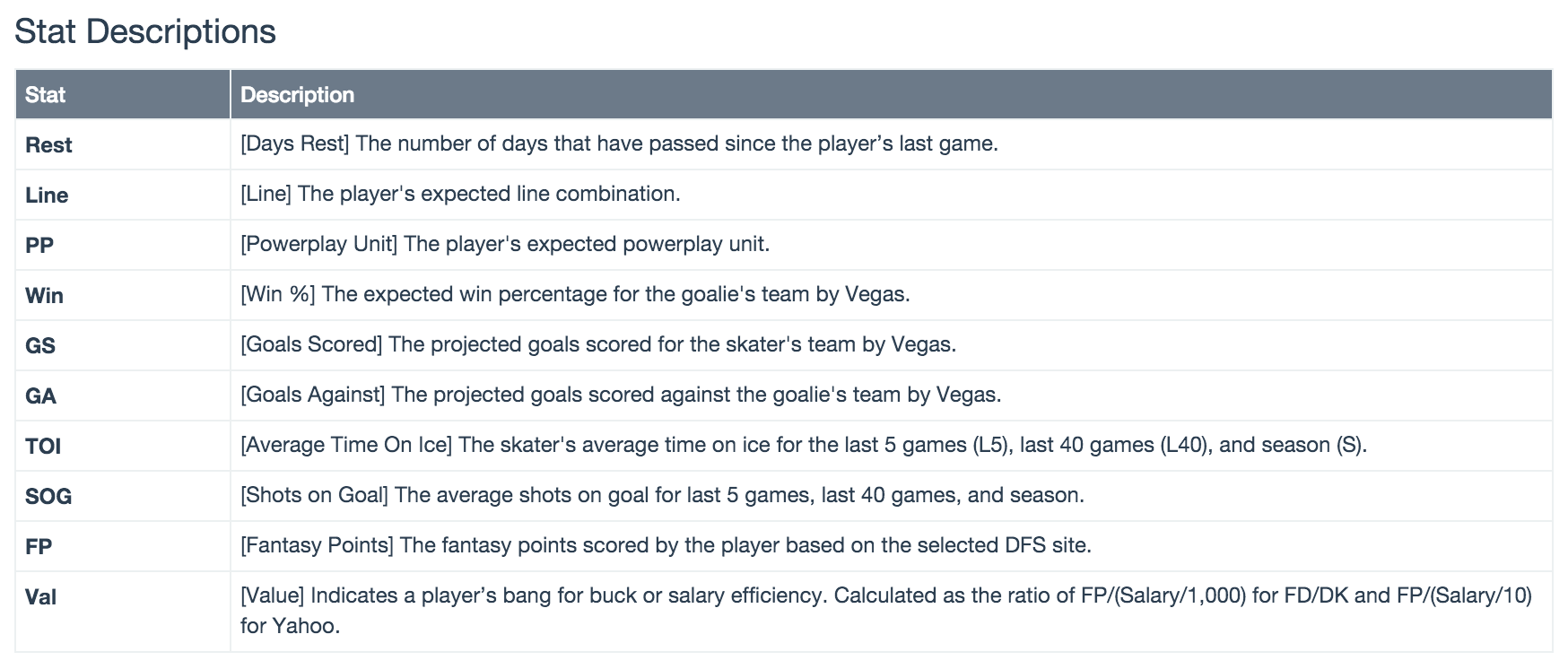This screenshot has height=669, width=1568.
Task: Select the TOI stat cell
Action: pyautogui.click(x=43, y=447)
